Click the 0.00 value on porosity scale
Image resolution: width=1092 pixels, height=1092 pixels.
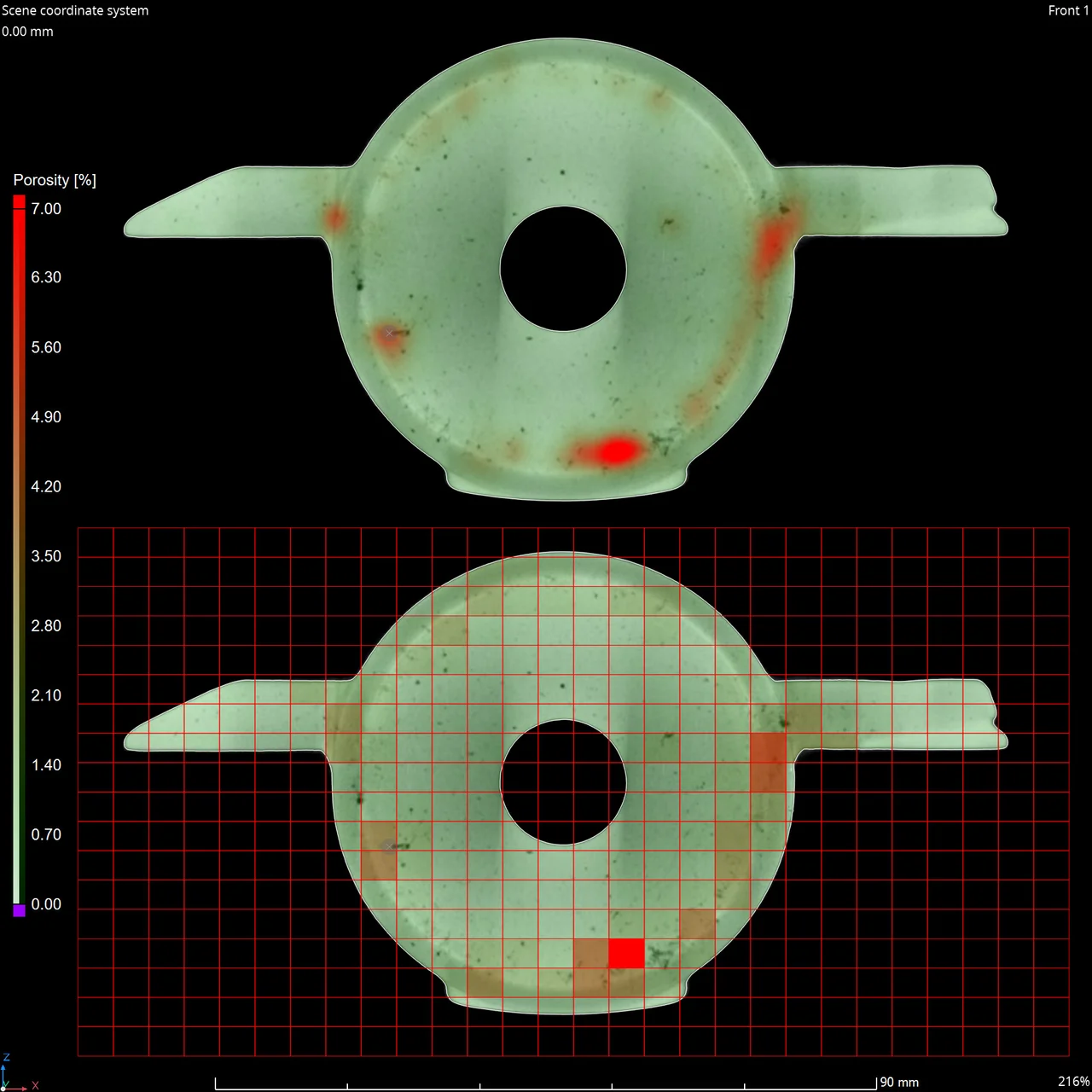point(46,904)
